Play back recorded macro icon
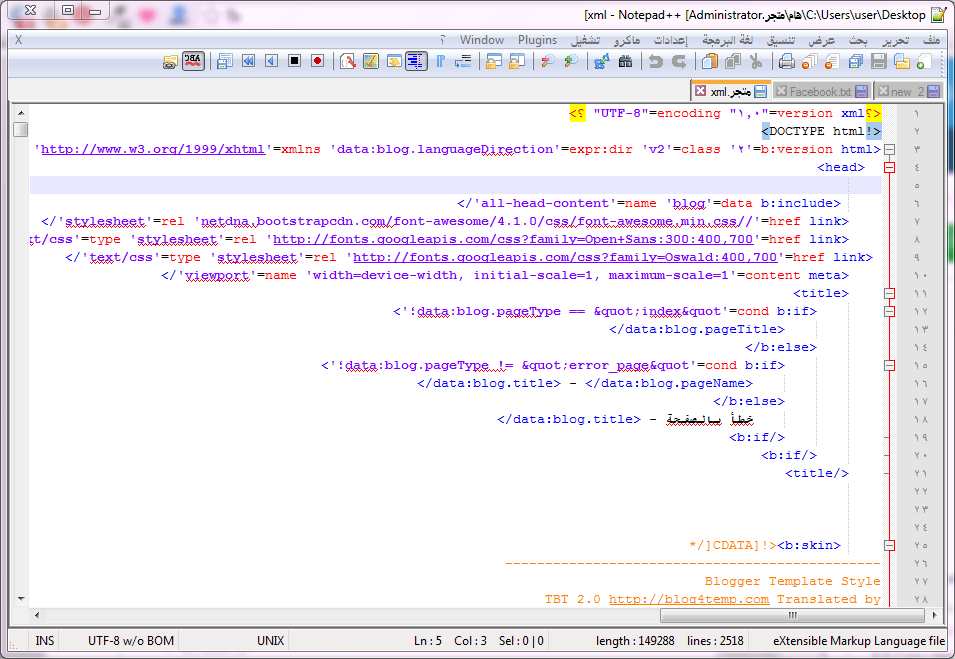This screenshot has width=955, height=659. point(271,61)
